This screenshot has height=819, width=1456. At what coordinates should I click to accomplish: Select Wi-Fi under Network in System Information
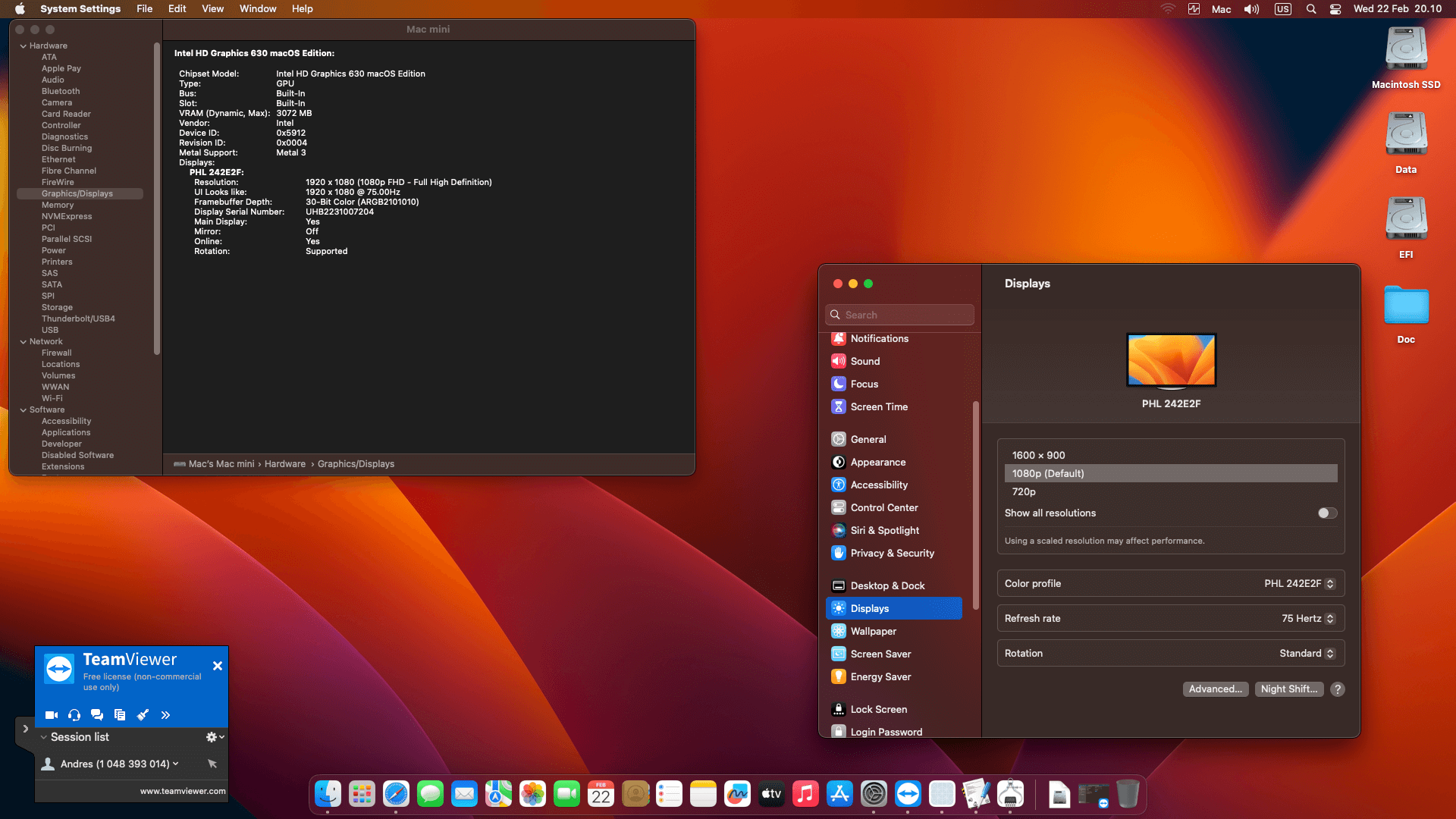(52, 399)
